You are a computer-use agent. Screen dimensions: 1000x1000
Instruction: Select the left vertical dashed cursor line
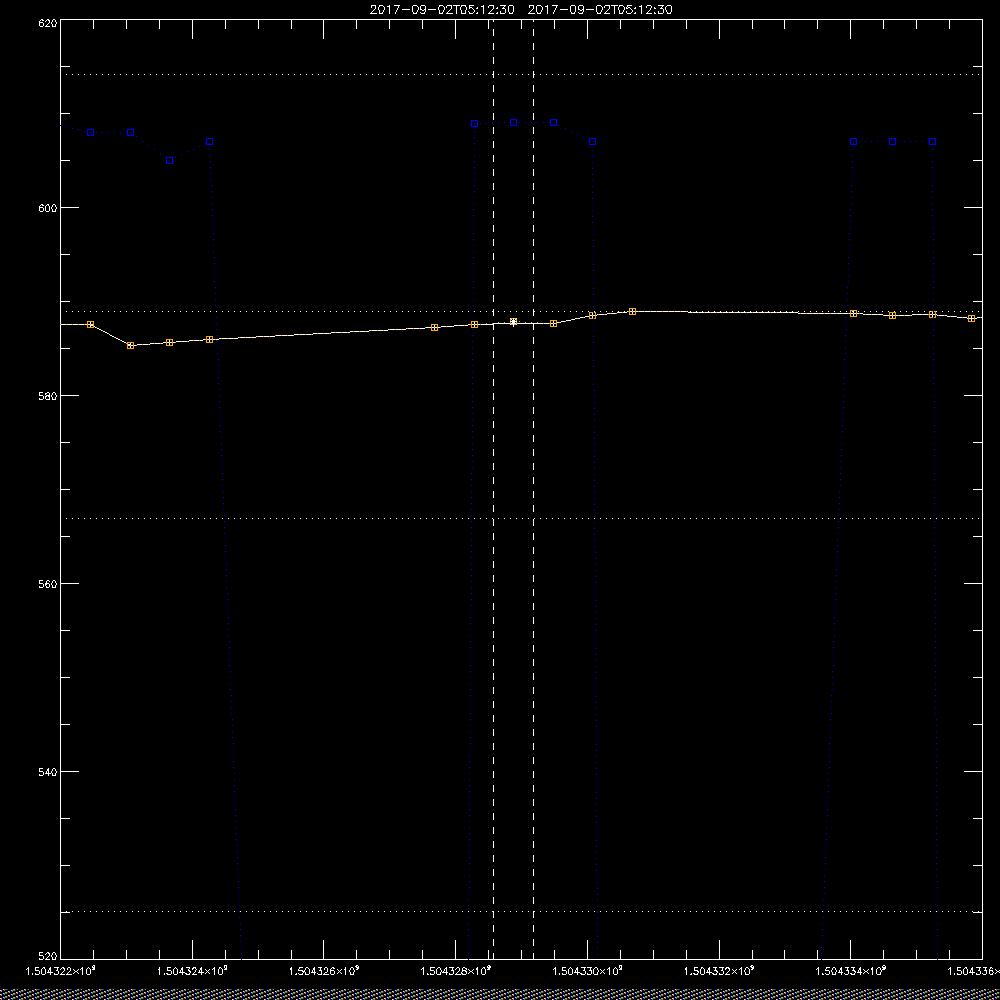click(493, 488)
